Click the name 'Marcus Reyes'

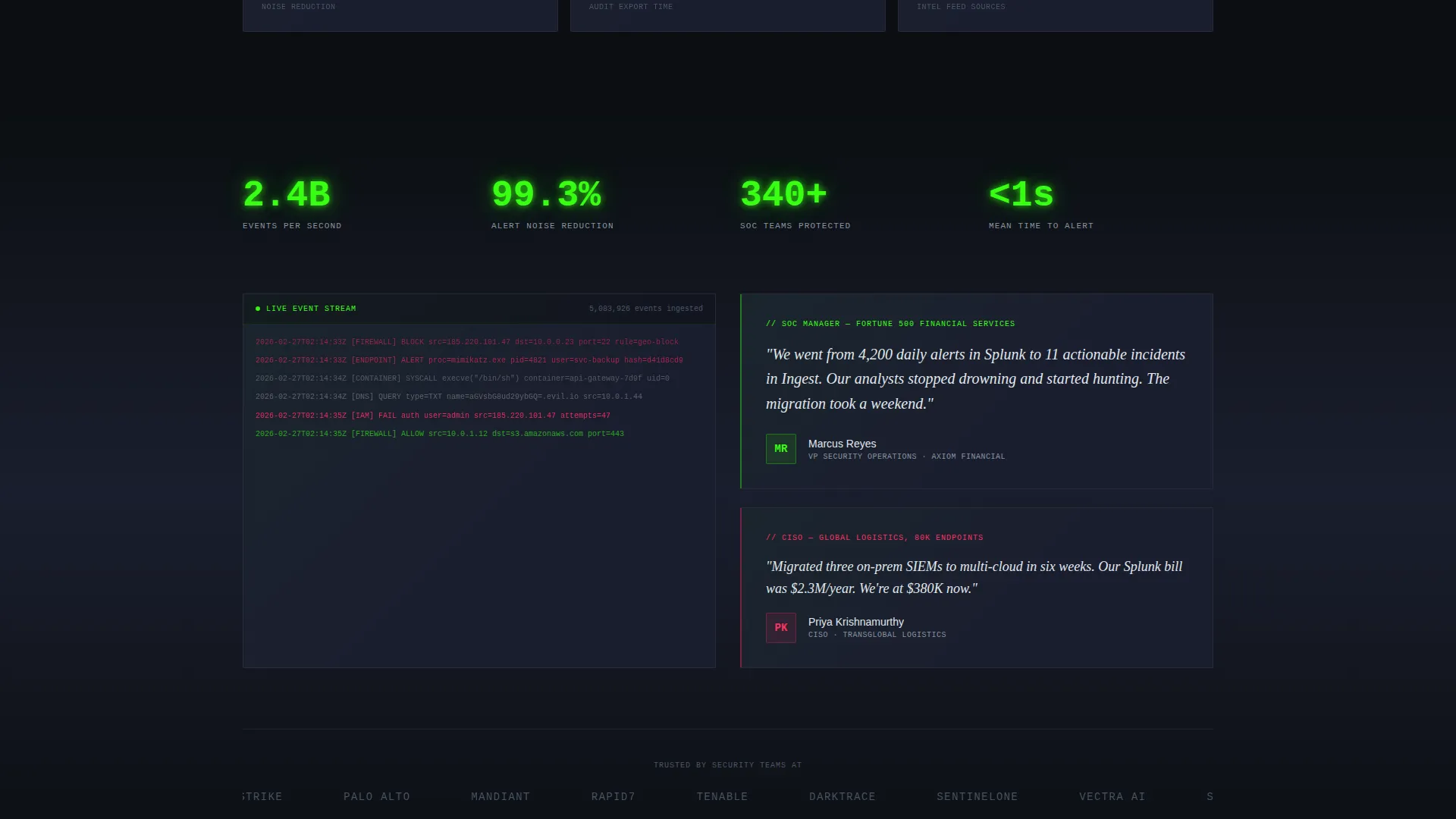(842, 444)
